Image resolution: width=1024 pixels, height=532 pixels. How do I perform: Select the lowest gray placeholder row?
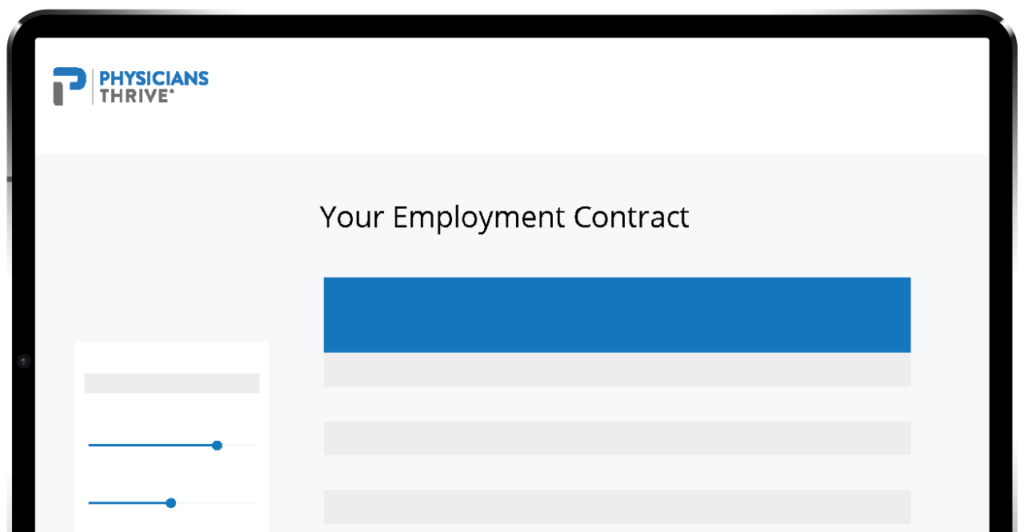click(x=617, y=507)
